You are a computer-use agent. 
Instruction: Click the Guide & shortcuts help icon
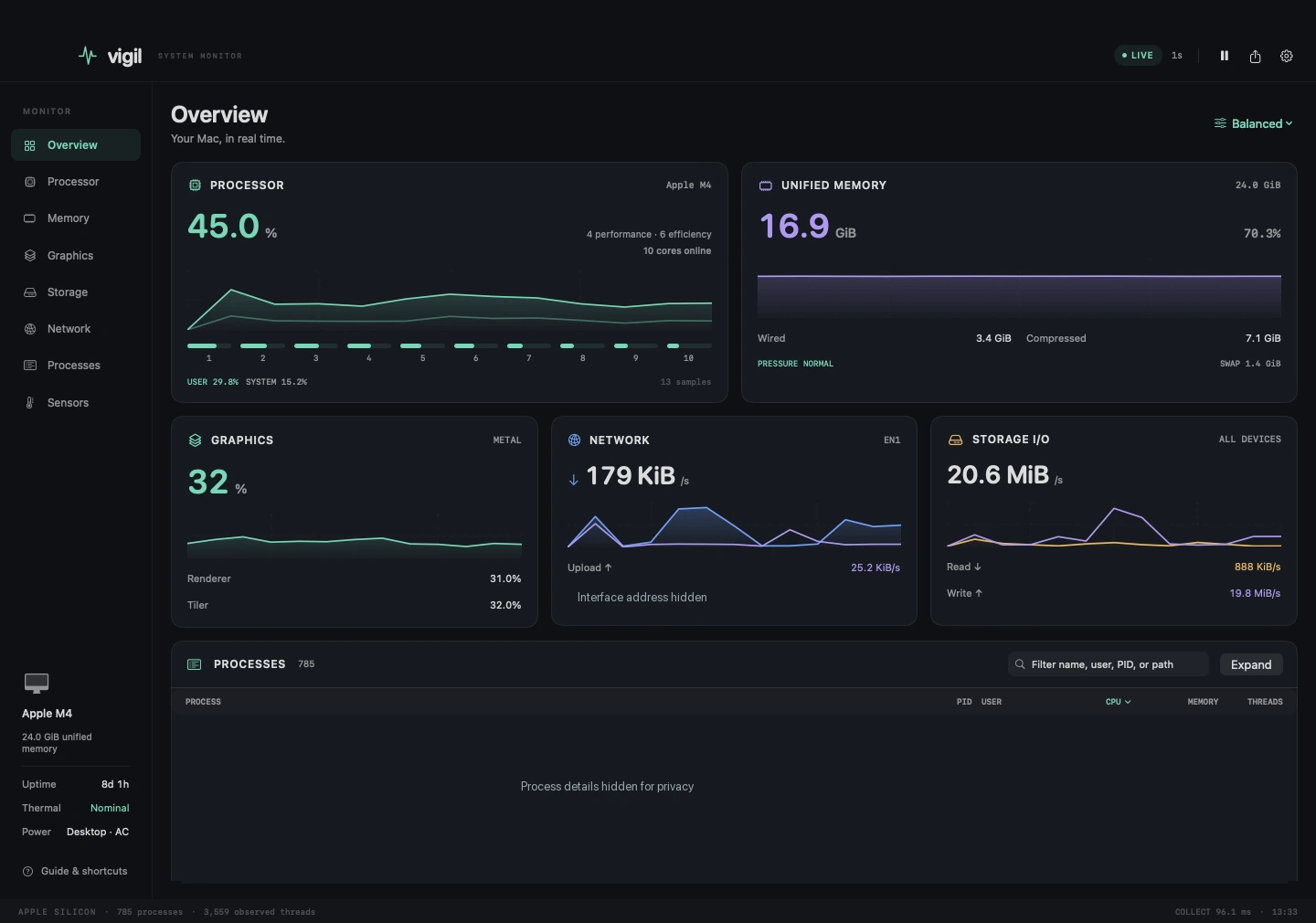27,872
